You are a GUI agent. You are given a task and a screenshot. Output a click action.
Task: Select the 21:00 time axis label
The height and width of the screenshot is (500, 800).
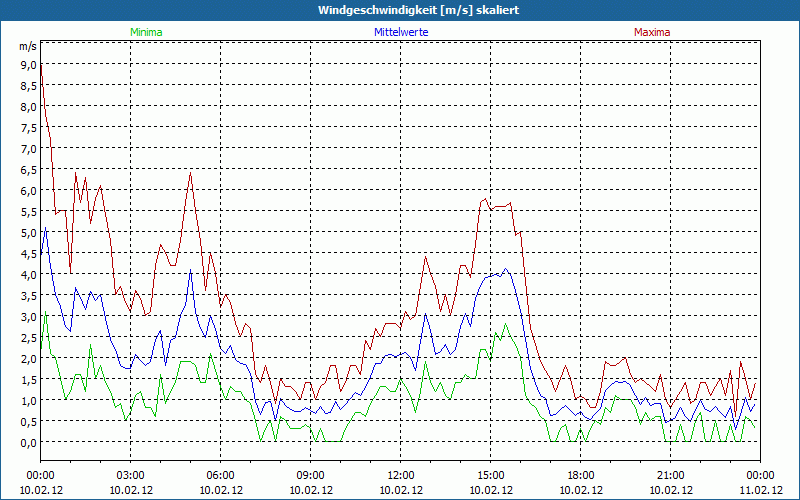671,475
